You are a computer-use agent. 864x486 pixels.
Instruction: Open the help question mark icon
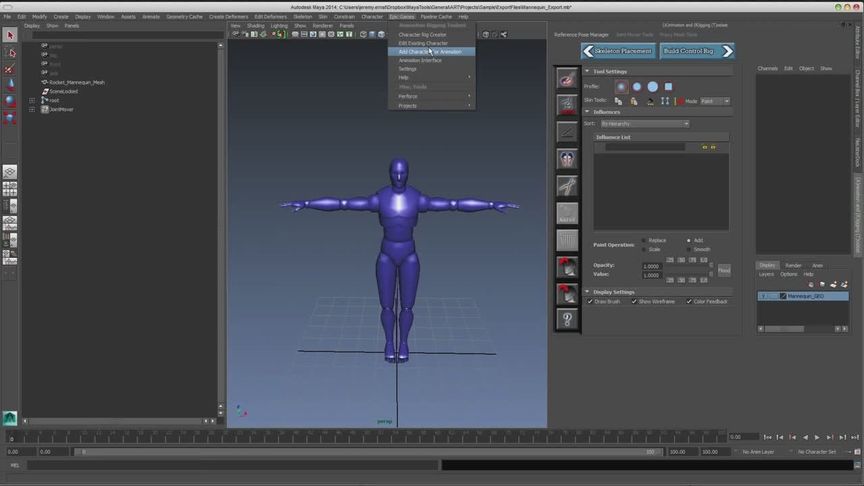click(x=567, y=320)
